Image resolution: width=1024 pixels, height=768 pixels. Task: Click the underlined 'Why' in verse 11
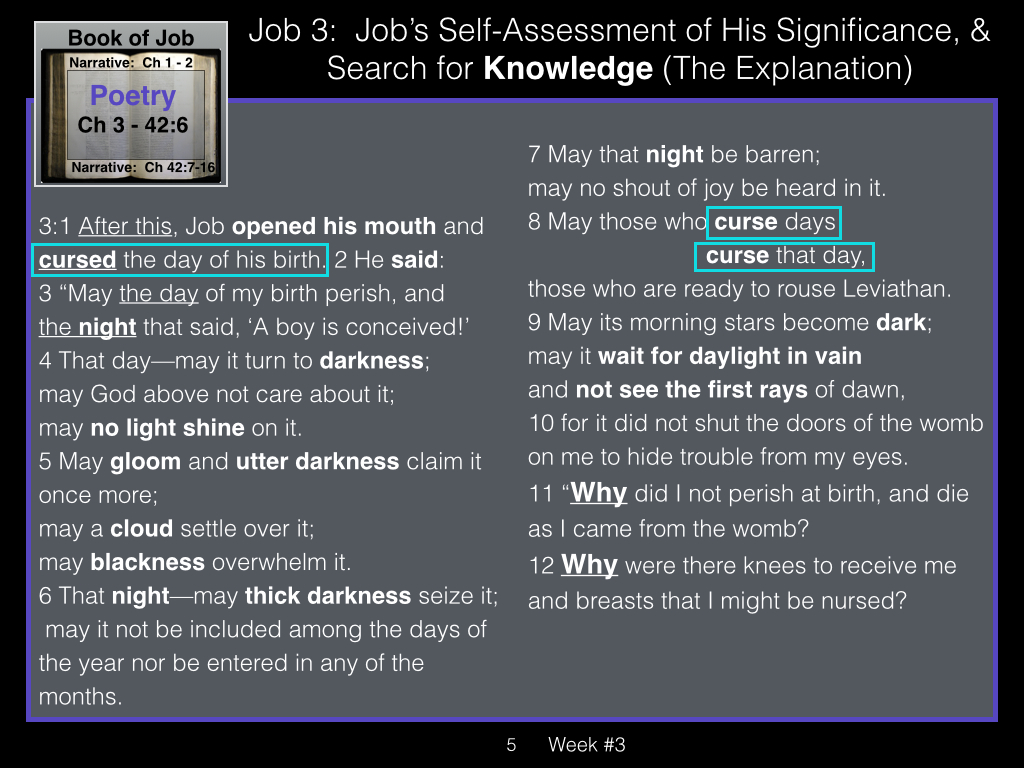[x=599, y=492]
